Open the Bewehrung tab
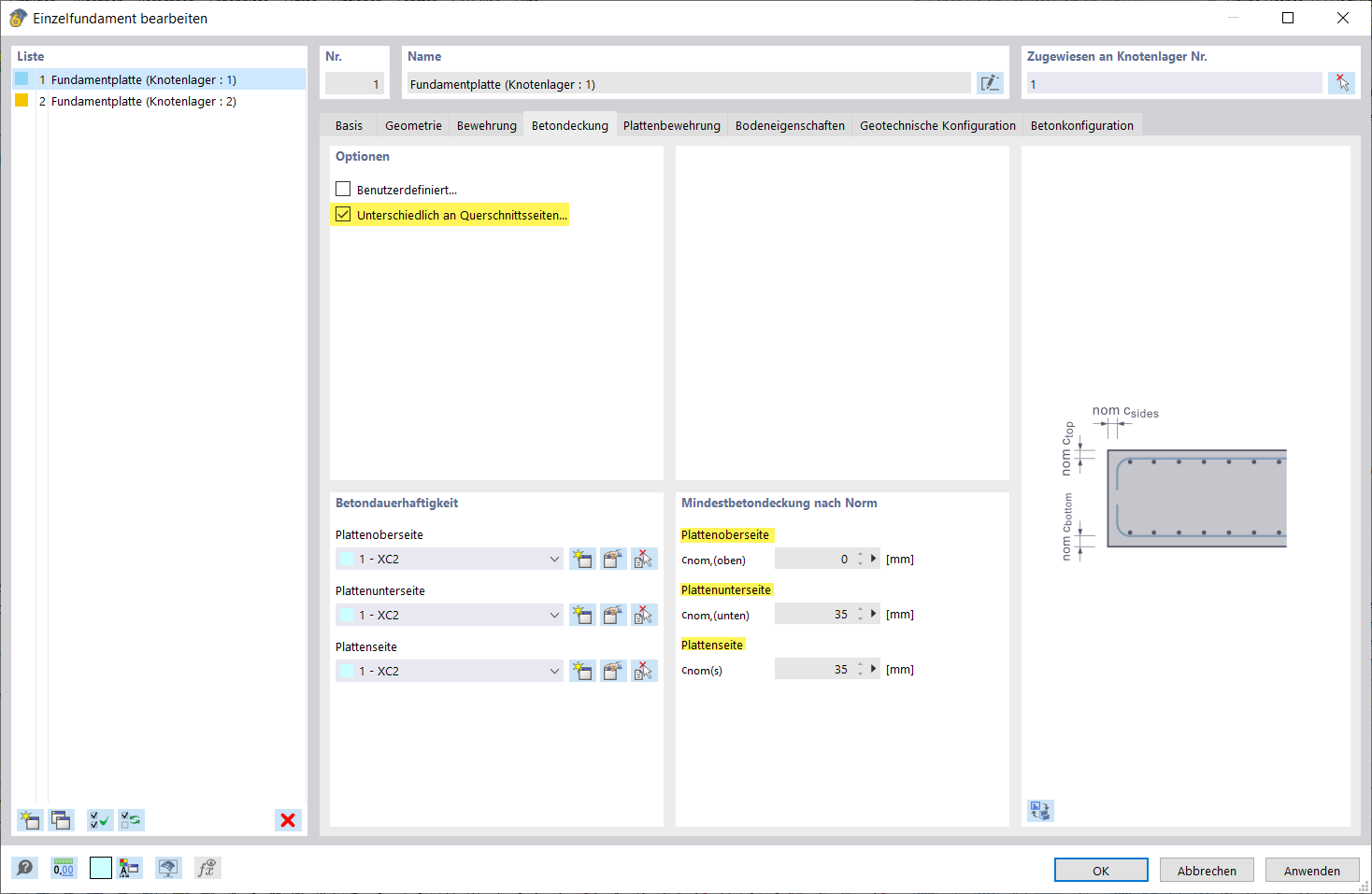 [x=486, y=125]
